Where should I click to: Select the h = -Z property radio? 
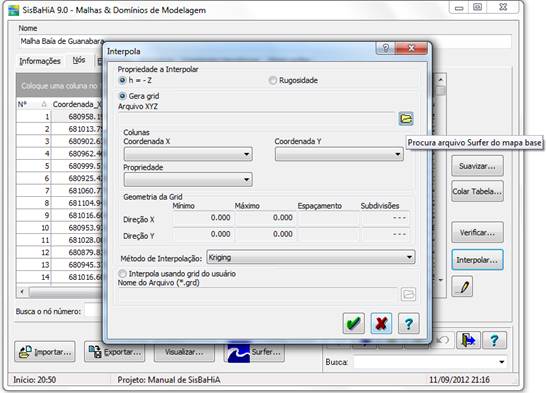[122, 80]
